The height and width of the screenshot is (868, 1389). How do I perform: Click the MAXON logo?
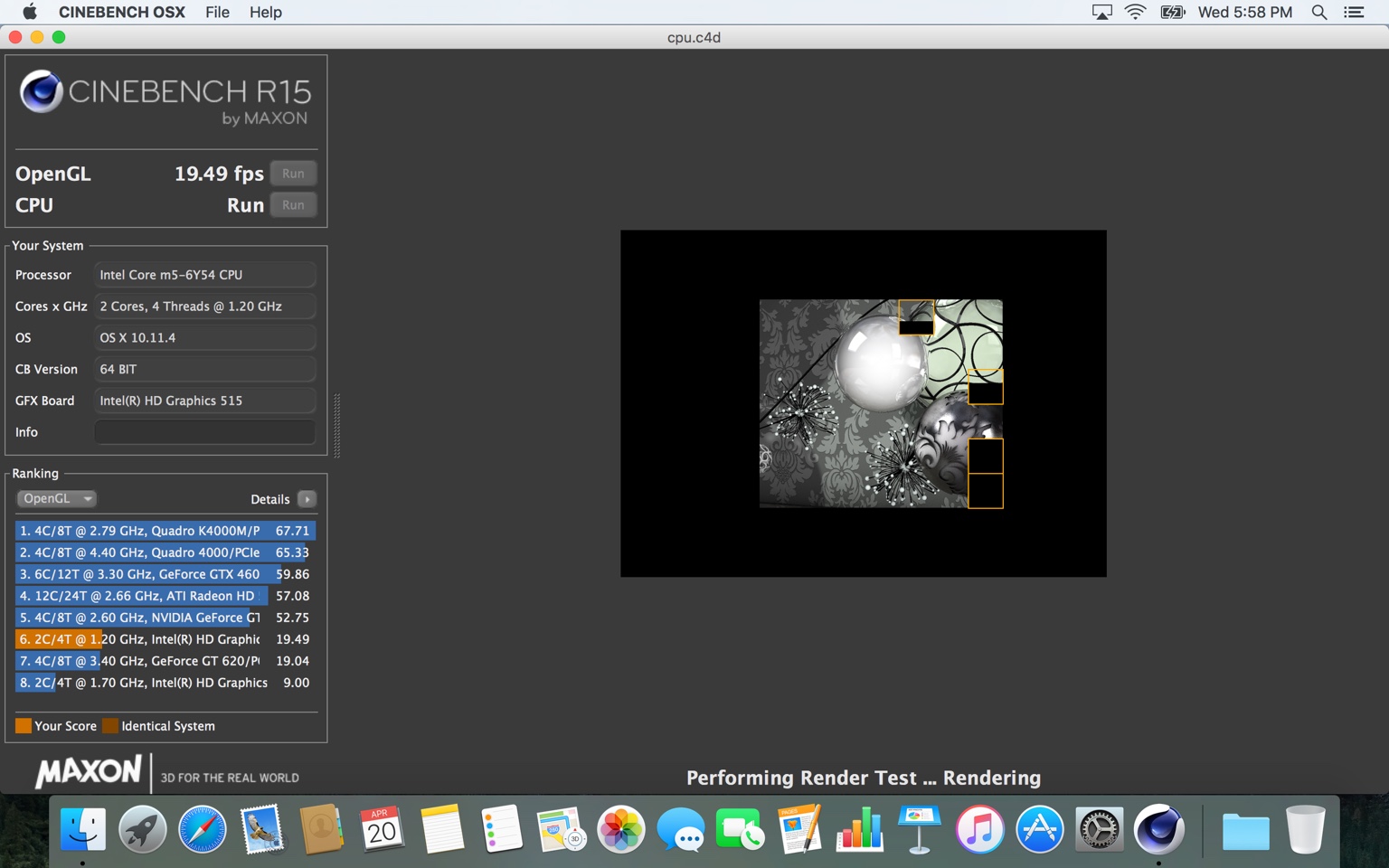[89, 771]
